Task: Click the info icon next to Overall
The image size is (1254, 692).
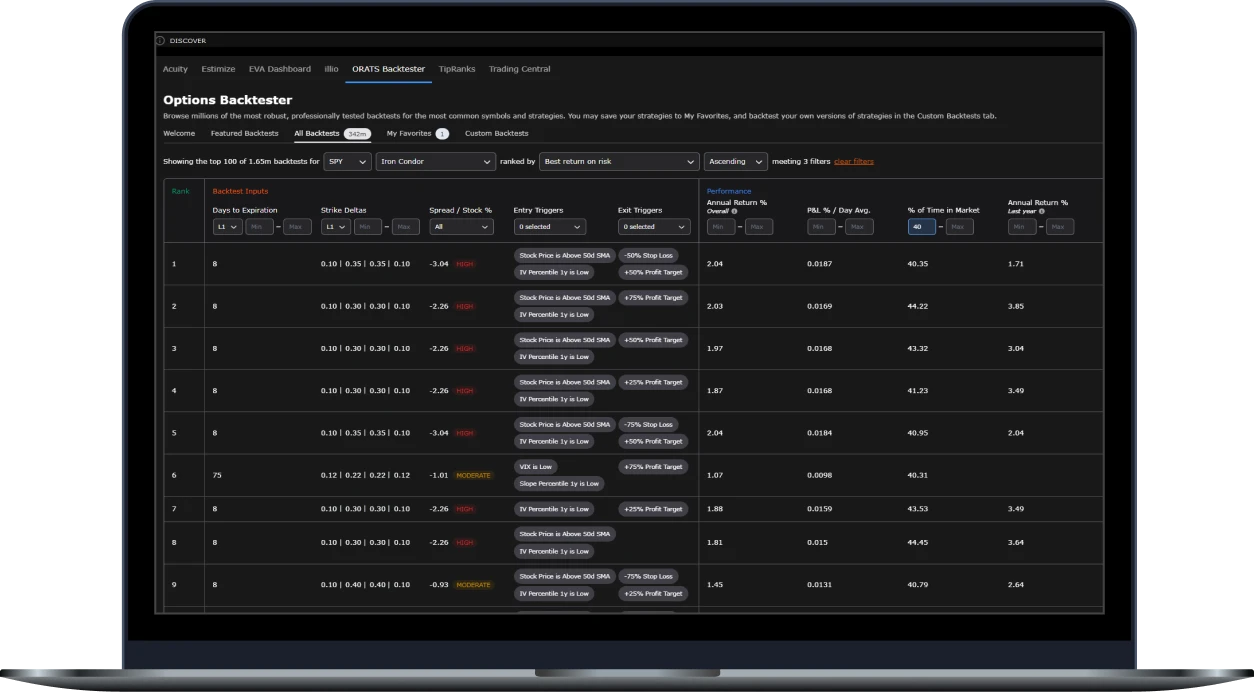Action: [734, 211]
